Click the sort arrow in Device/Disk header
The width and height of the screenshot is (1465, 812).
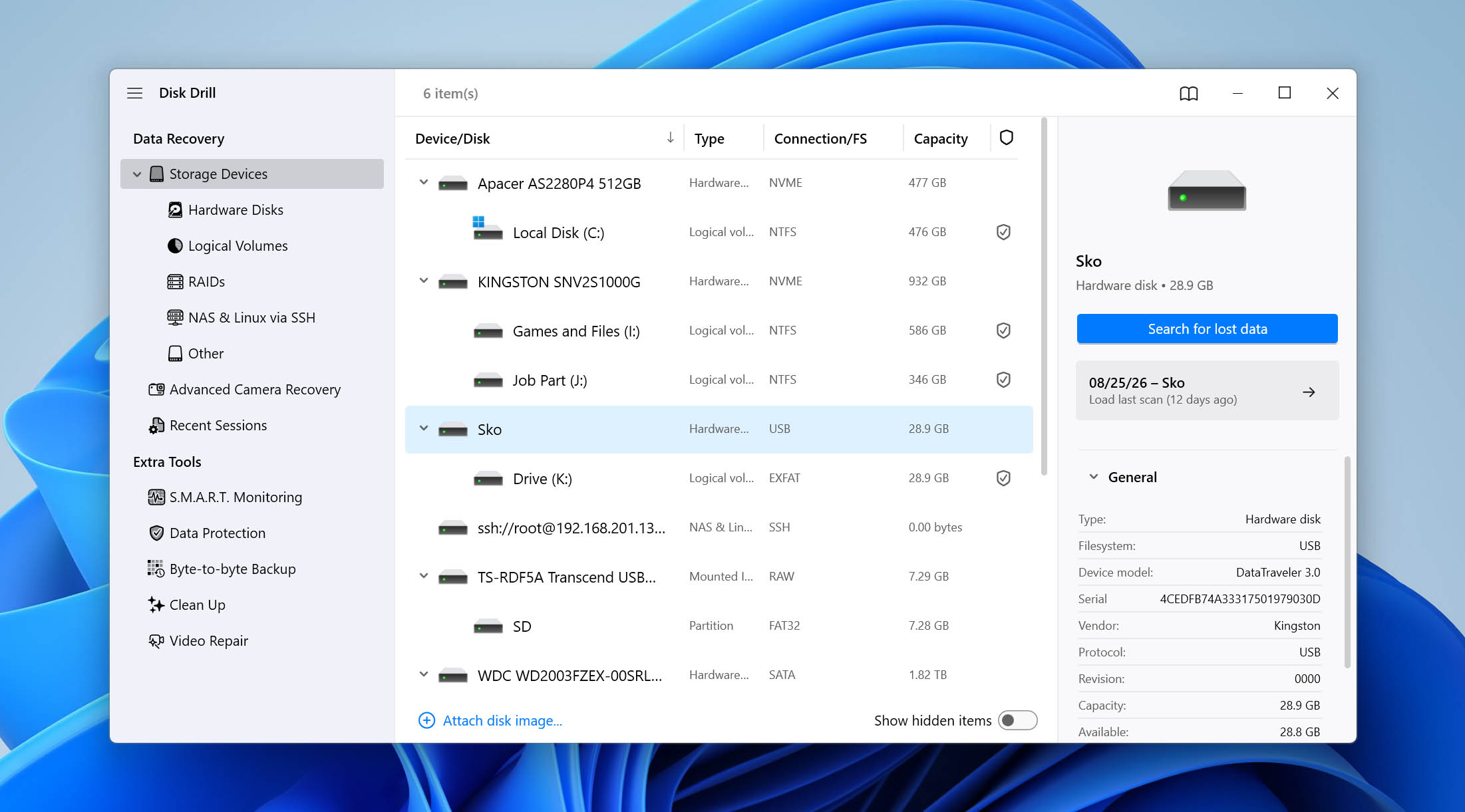pyautogui.click(x=670, y=138)
